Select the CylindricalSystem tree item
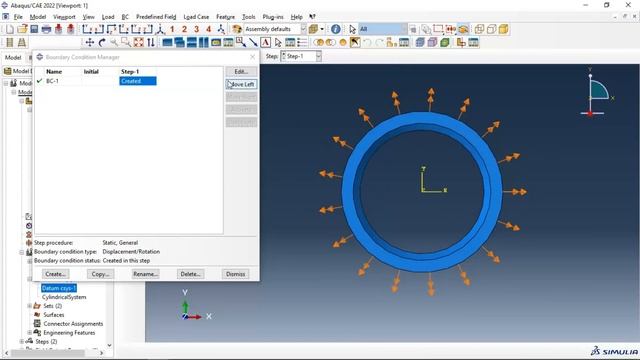The width and height of the screenshot is (640, 360). (x=64, y=297)
